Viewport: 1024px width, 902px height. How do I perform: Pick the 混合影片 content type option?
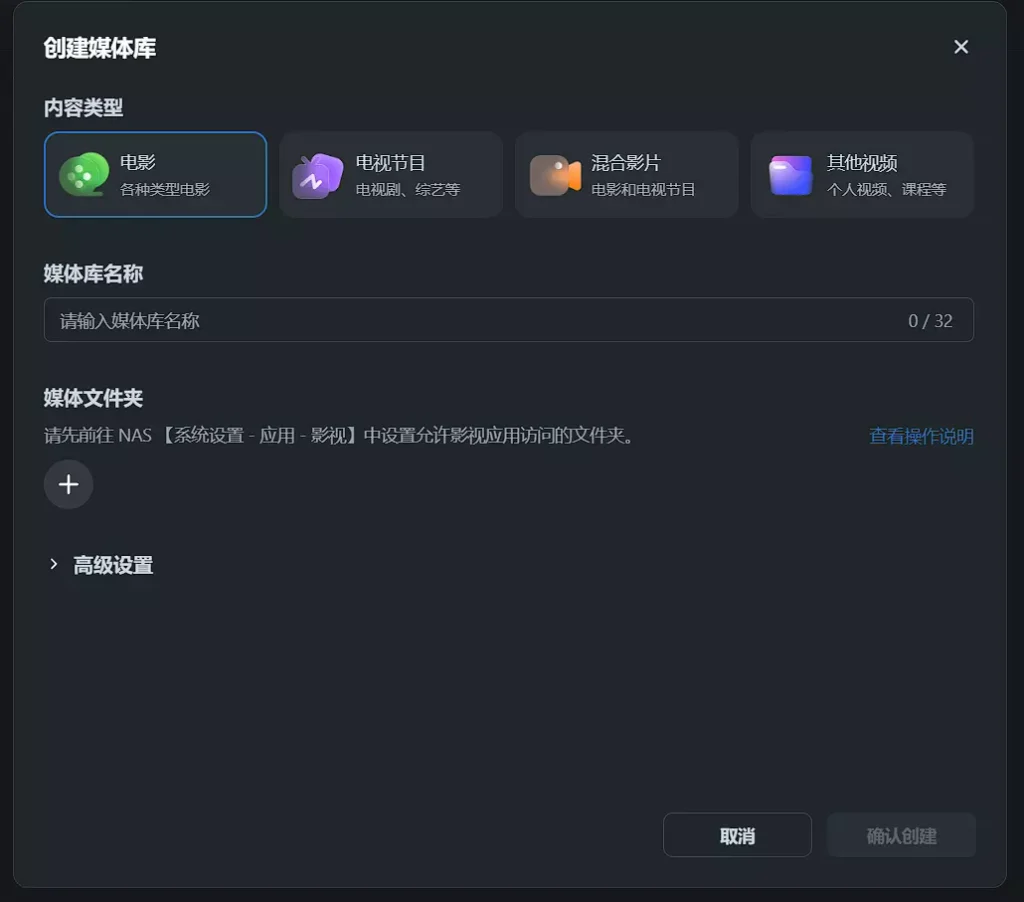point(626,163)
